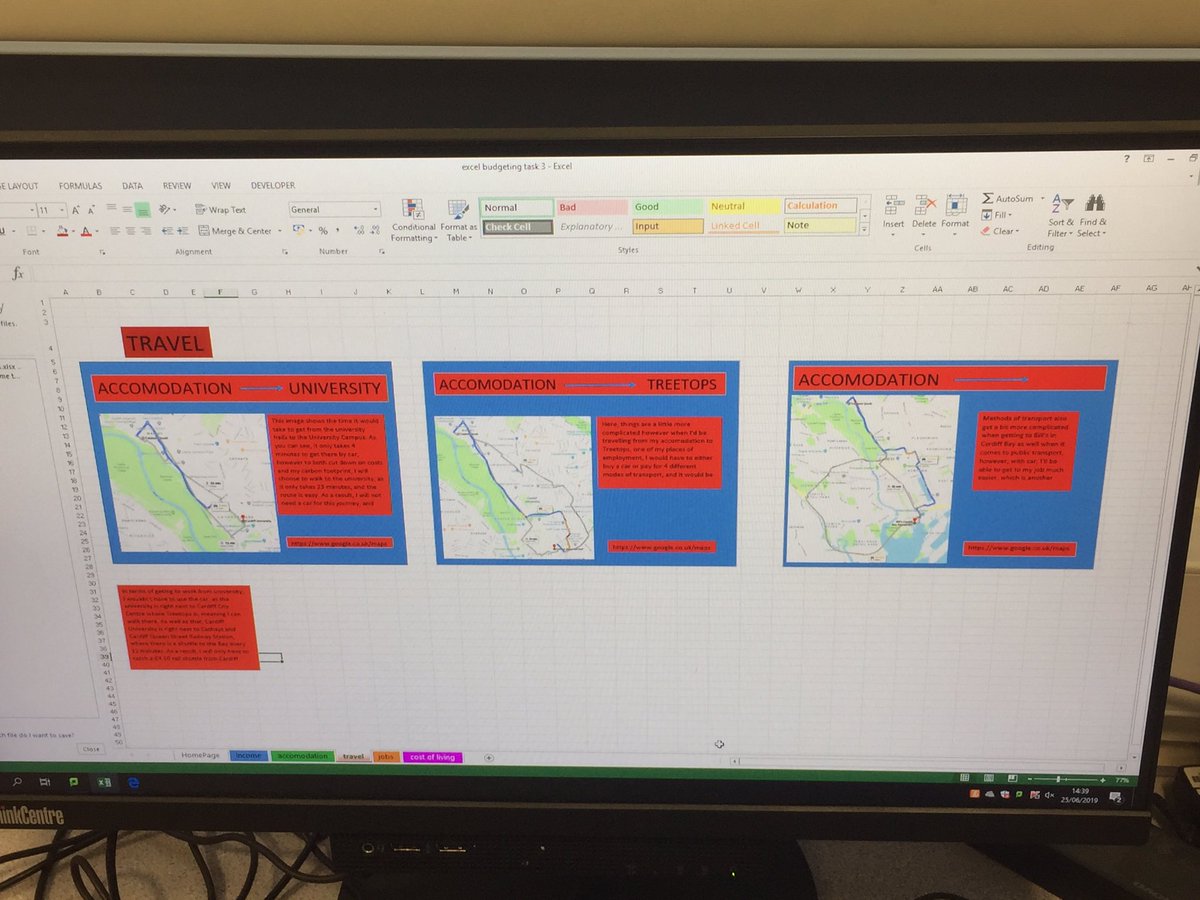
Task: Open google maps link in Treetops box
Action: tap(661, 547)
